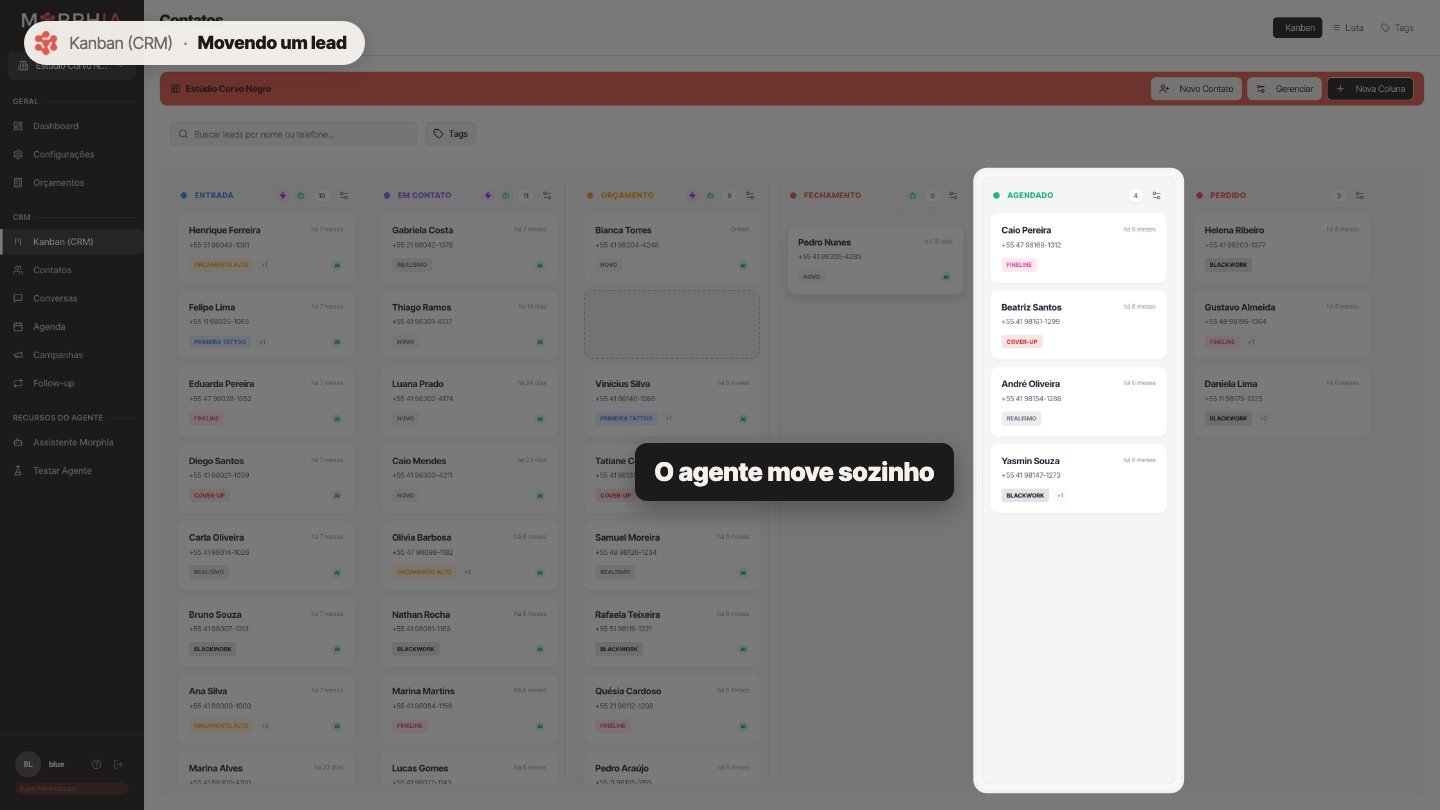The height and width of the screenshot is (810, 1440).
Task: Click the green bot icon in Orçamento
Action: pyautogui.click(x=710, y=196)
